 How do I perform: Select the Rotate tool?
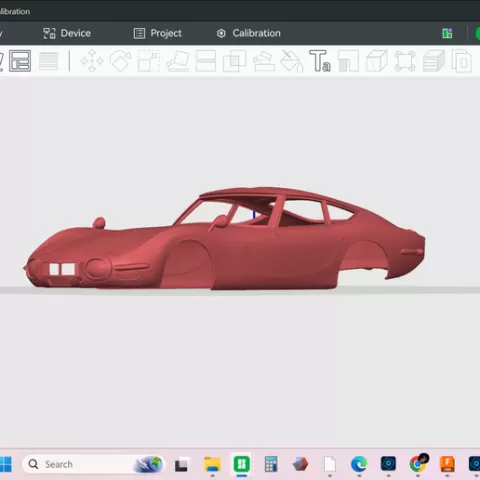(x=120, y=61)
